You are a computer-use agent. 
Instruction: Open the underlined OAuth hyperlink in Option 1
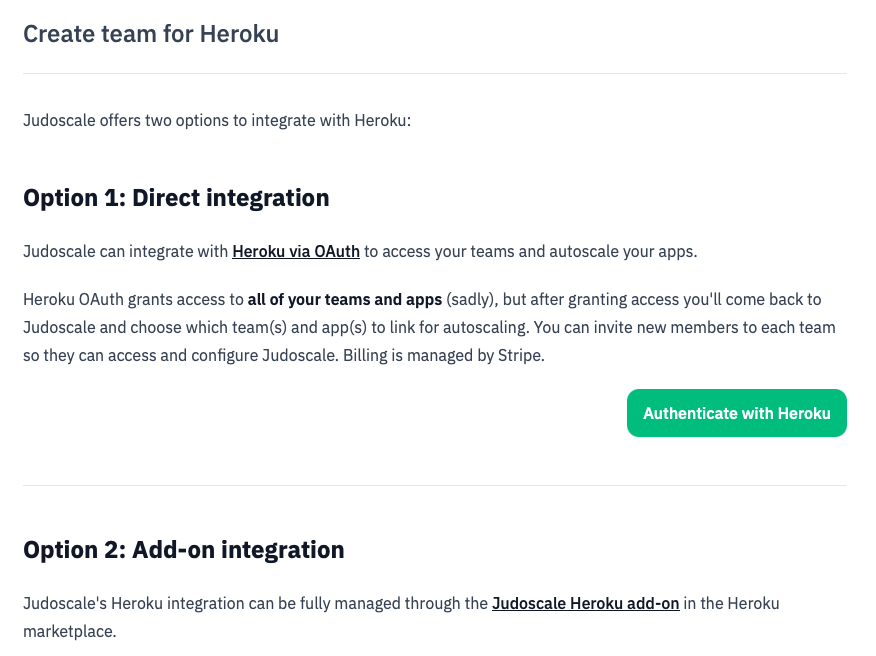pos(295,251)
